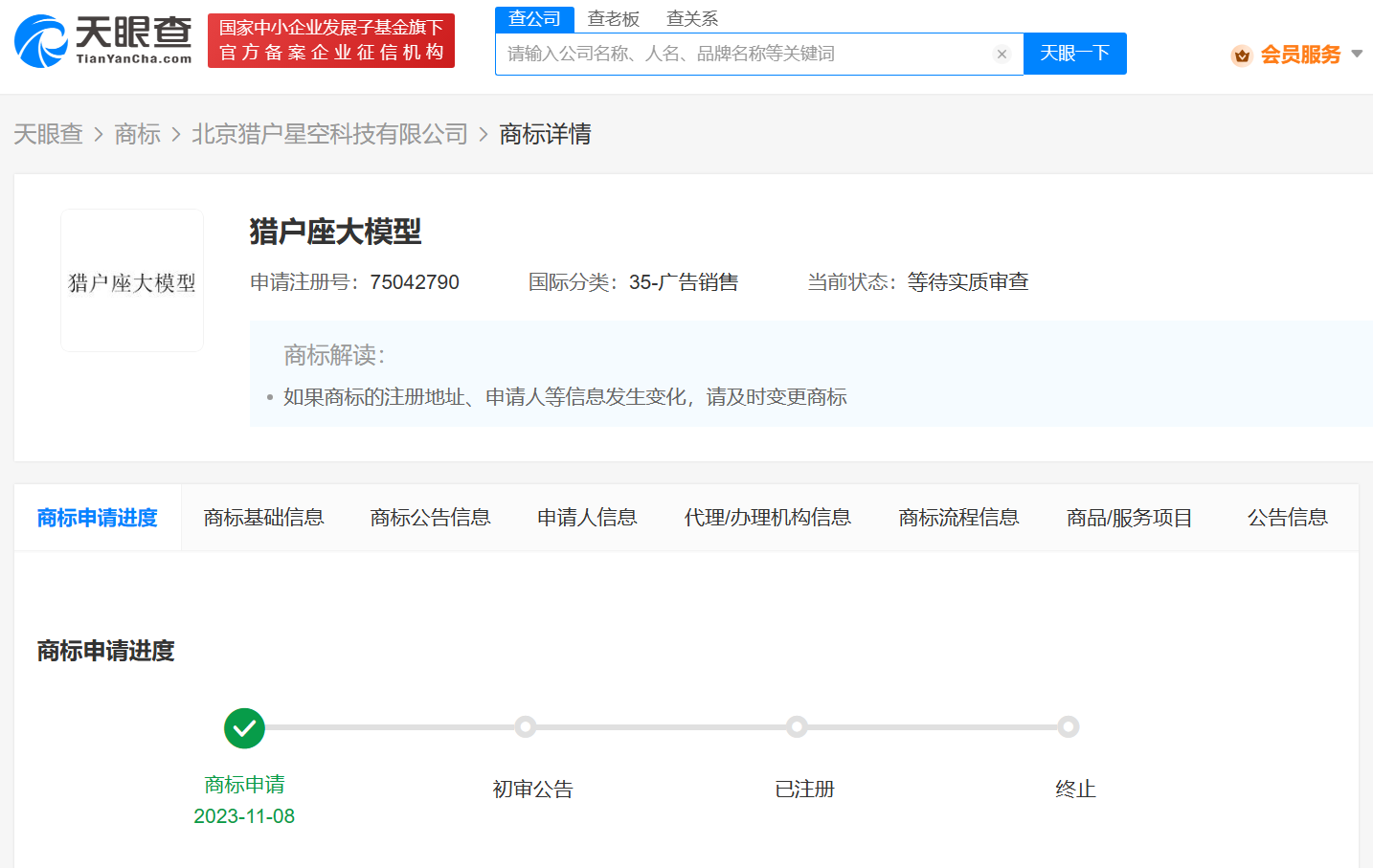Open 北京猎户星空科技有限公司 breadcrumb link

coord(329,134)
